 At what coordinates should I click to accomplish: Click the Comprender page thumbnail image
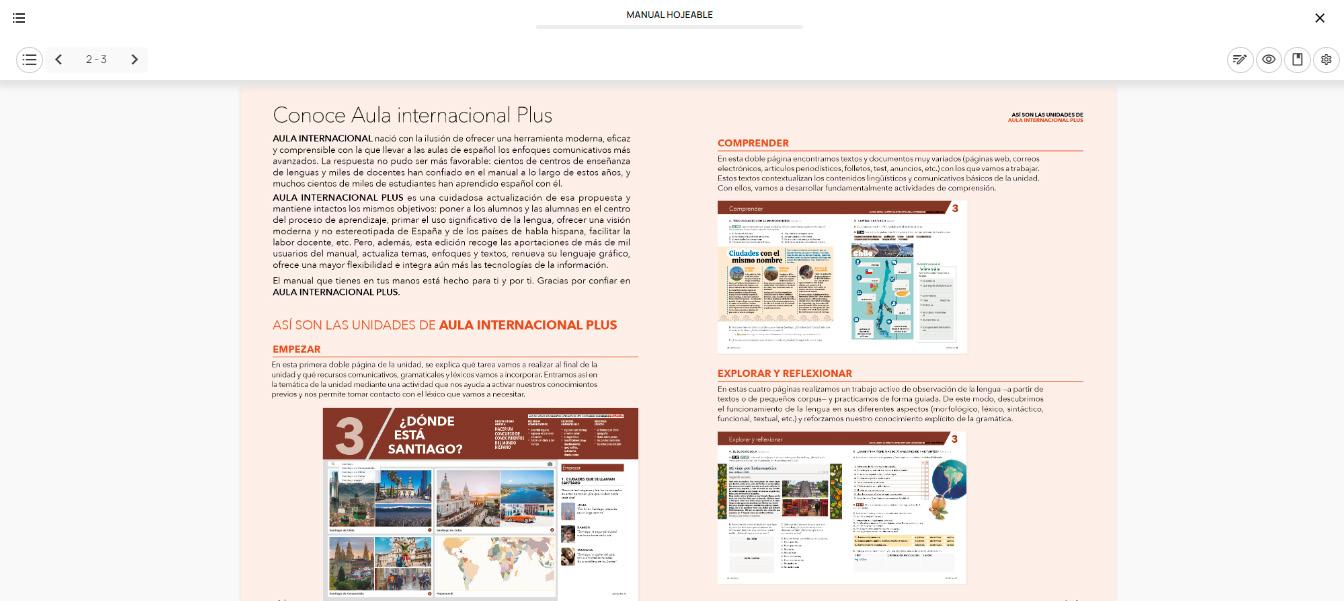coord(842,277)
